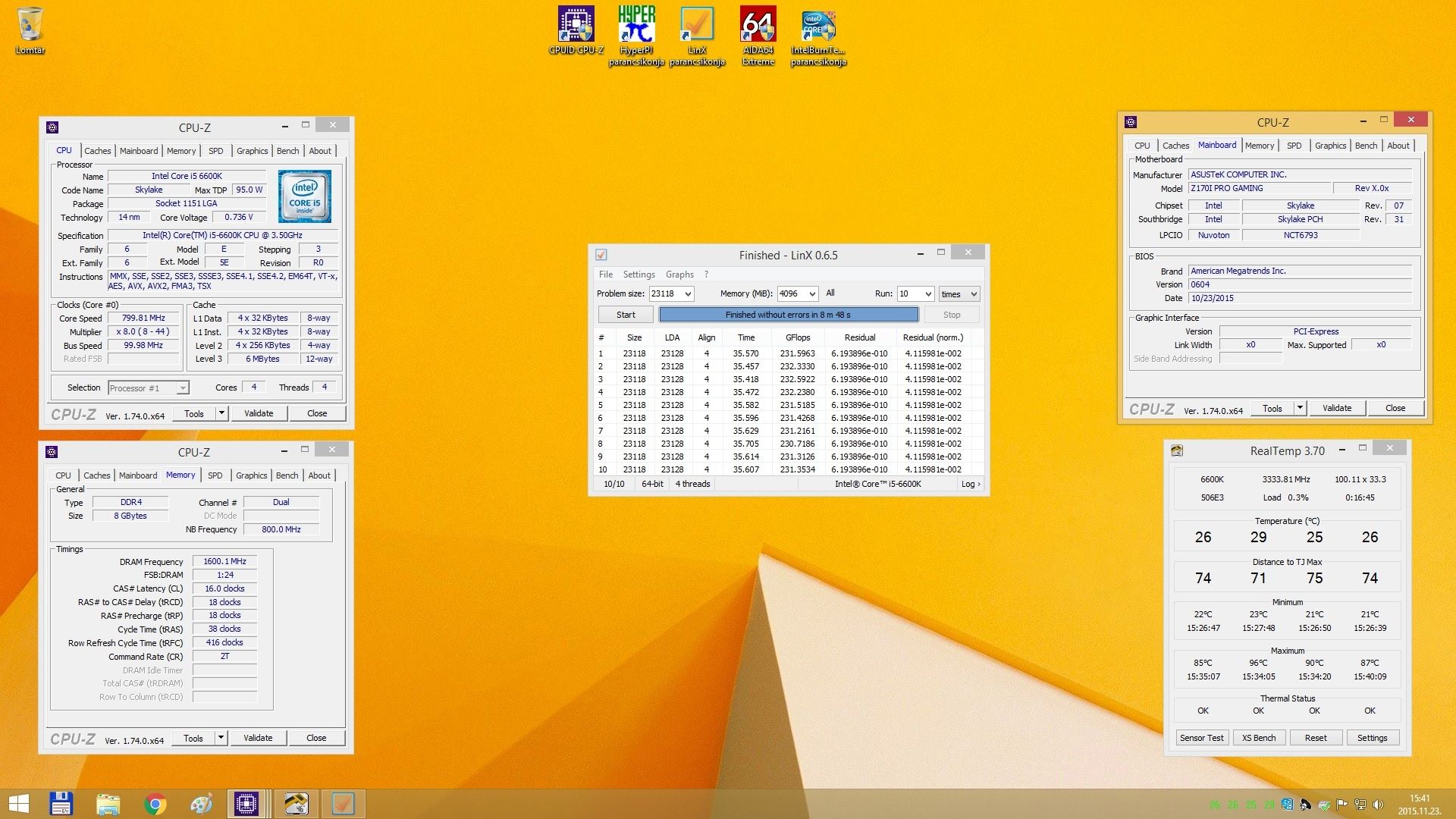Image resolution: width=1456 pixels, height=819 pixels.
Task: Select the Mainboard tab in top-left CPU-Z
Action: (139, 151)
